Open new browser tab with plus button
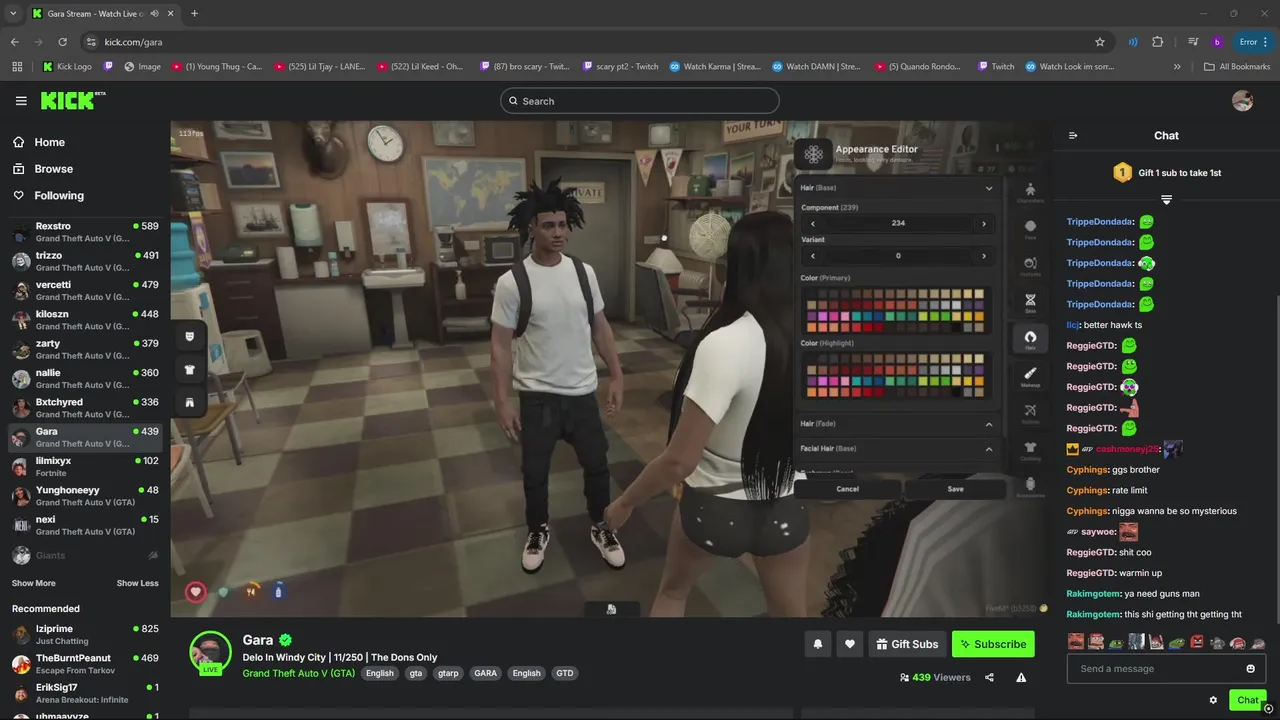Image resolution: width=1280 pixels, height=720 pixels. tap(194, 13)
